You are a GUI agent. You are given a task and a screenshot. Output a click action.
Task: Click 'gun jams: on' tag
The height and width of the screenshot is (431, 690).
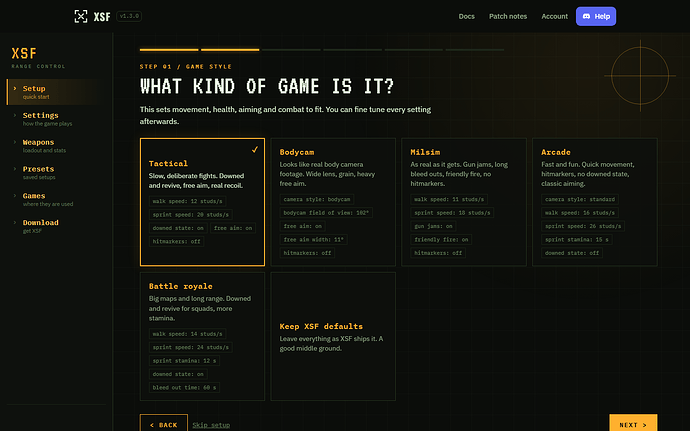(433, 226)
